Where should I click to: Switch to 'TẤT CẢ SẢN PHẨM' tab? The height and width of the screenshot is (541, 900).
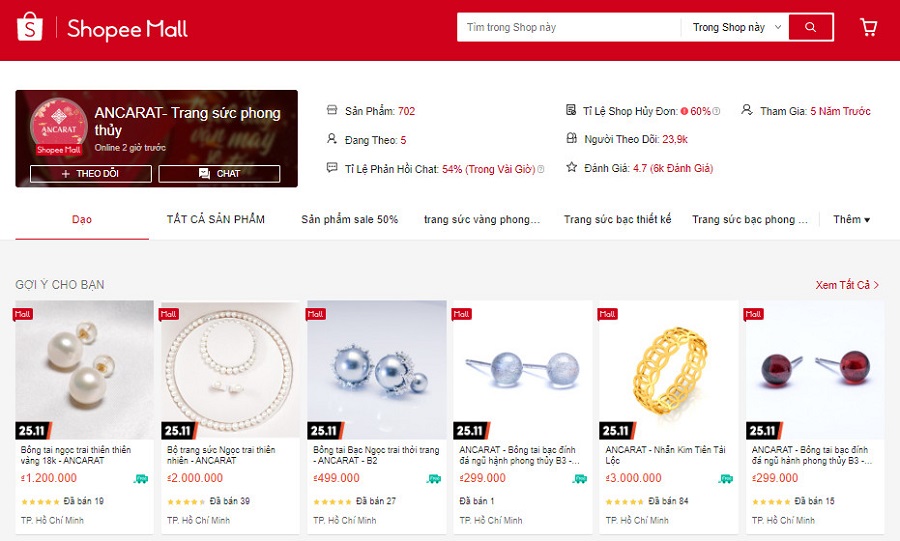(216, 219)
